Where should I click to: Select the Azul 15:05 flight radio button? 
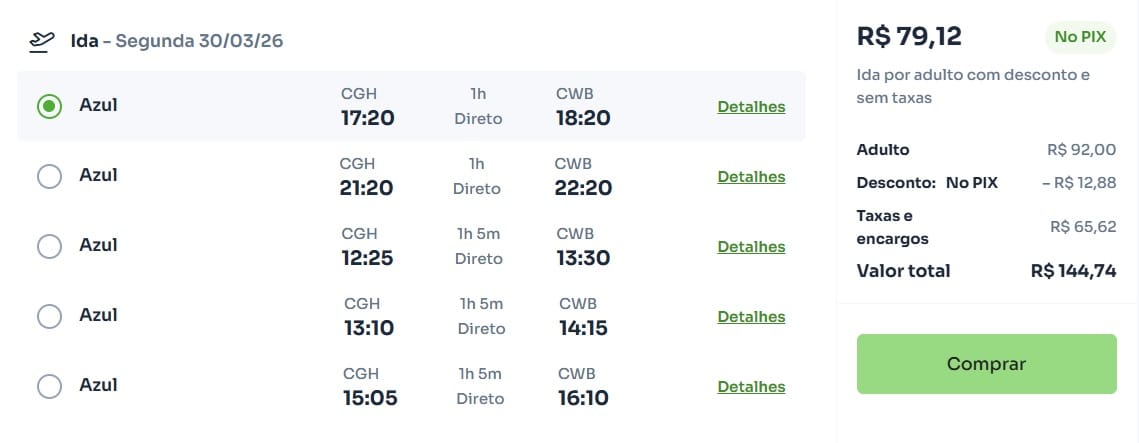(x=49, y=386)
